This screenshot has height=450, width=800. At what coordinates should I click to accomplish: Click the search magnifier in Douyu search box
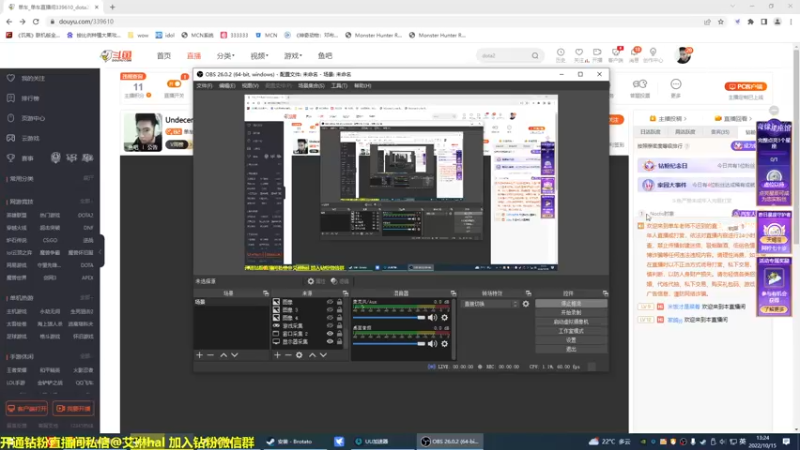click(x=535, y=56)
